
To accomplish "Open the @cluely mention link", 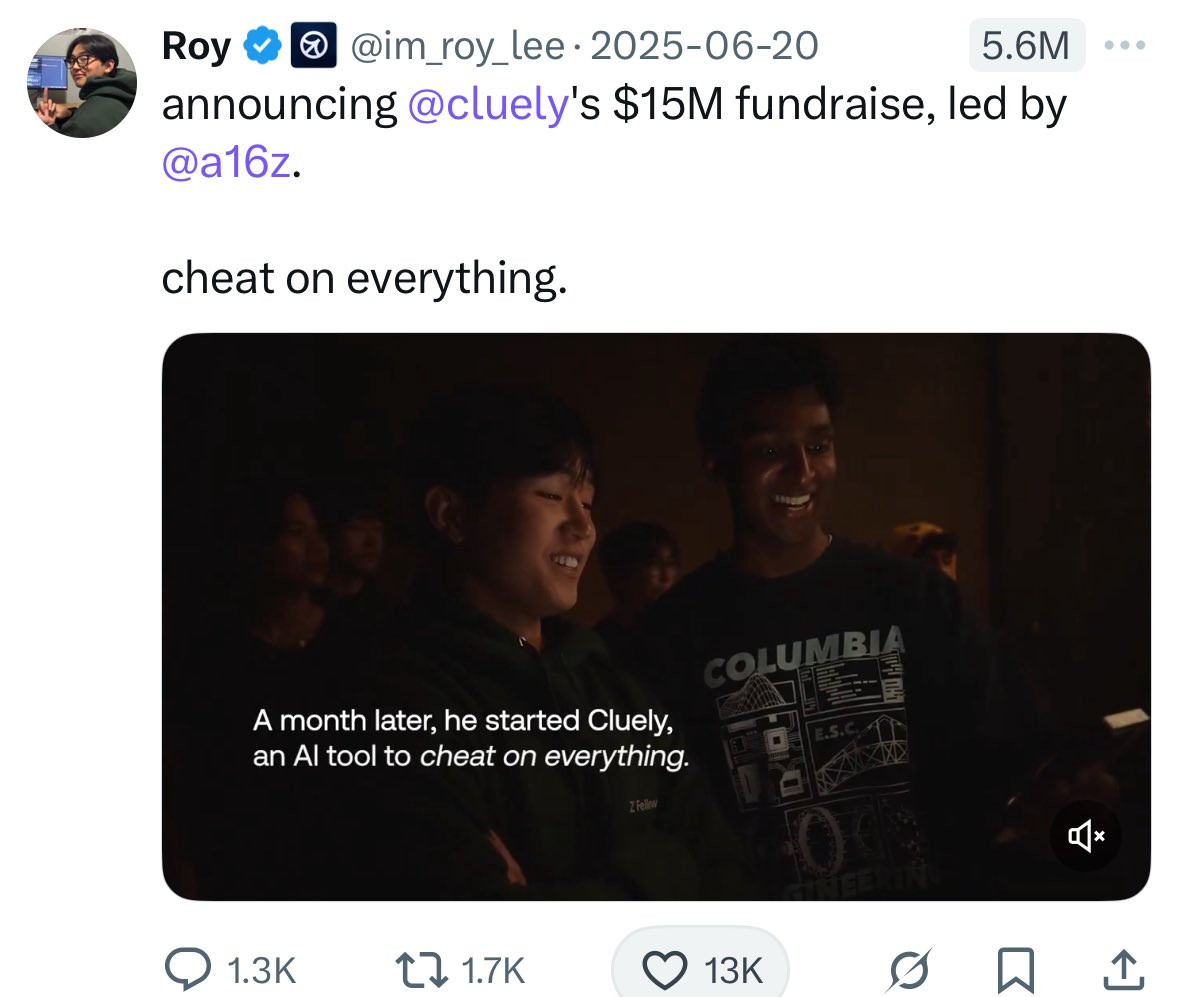I will coord(488,104).
